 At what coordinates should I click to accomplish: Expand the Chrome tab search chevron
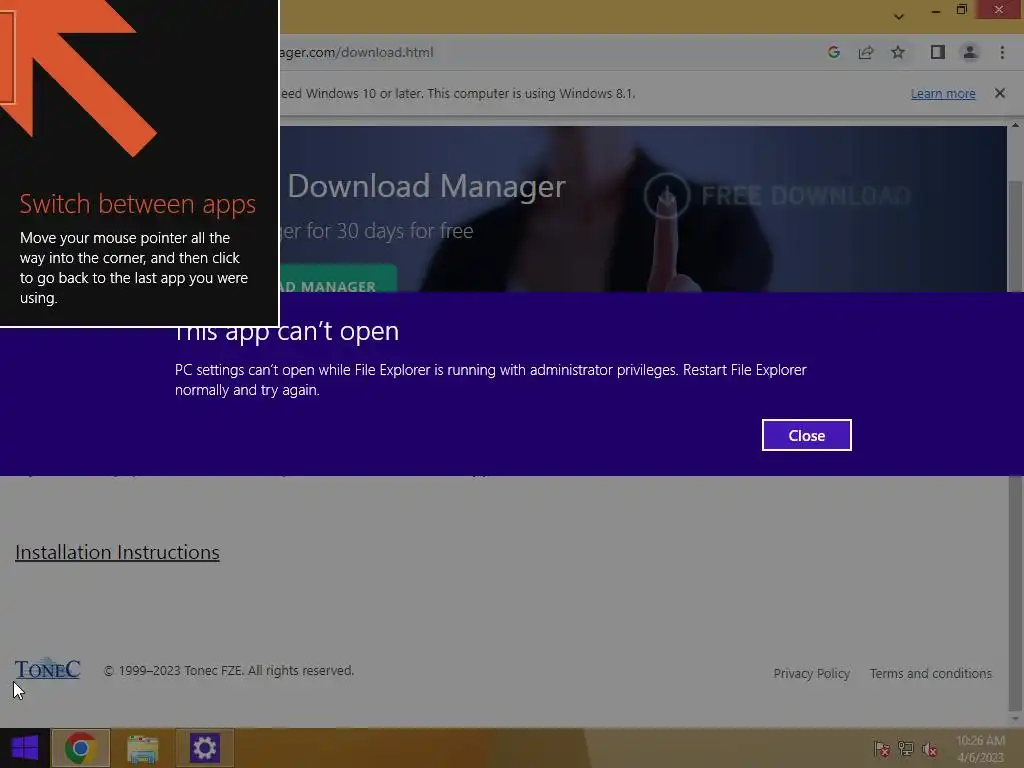point(899,17)
